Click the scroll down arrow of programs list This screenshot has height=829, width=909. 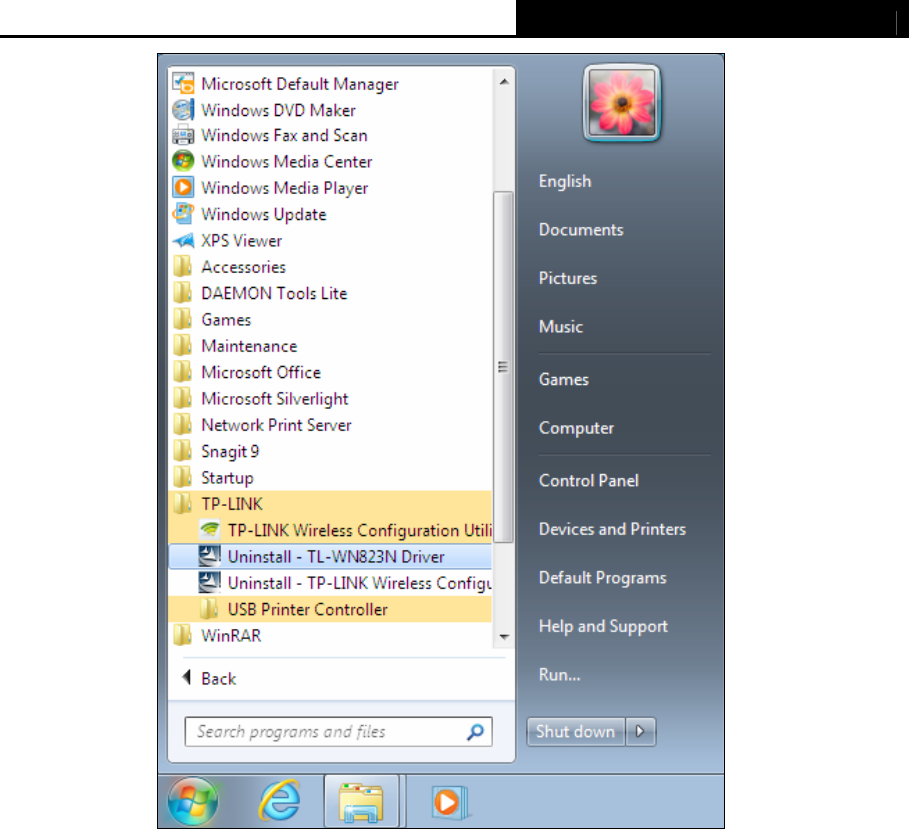(504, 637)
